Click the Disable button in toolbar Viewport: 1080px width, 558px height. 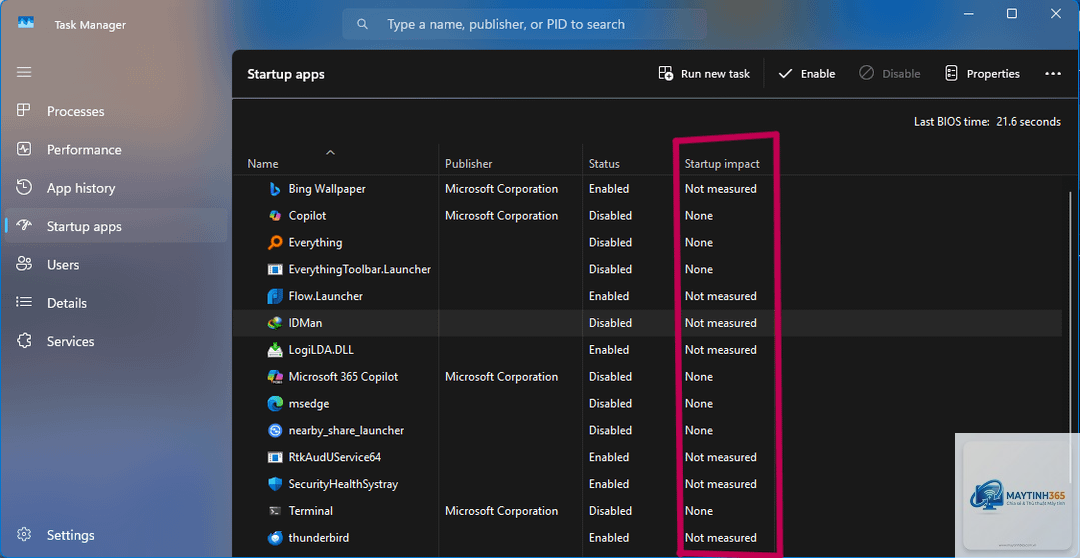[x=889, y=74]
